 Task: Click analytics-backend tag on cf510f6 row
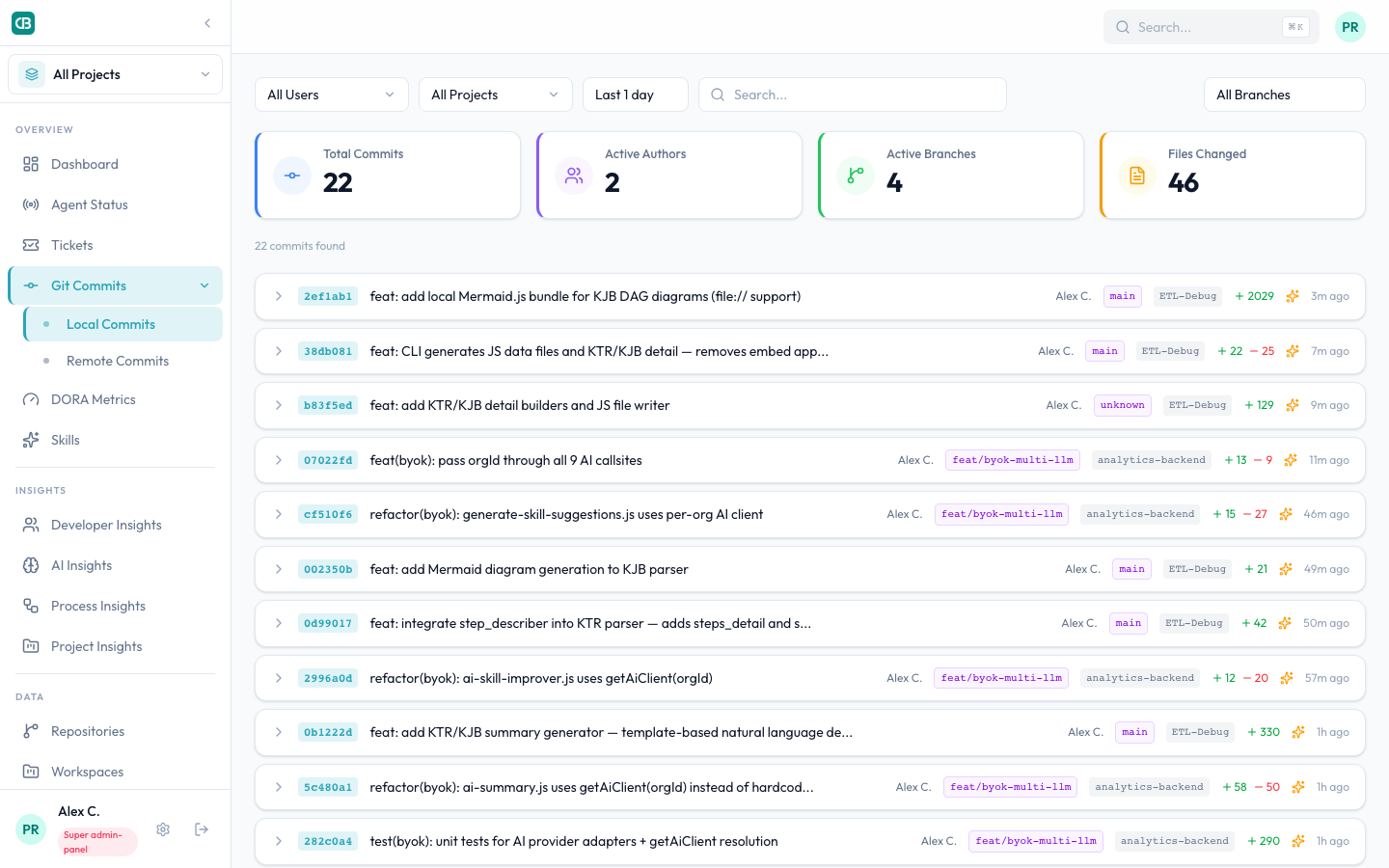tap(1140, 514)
